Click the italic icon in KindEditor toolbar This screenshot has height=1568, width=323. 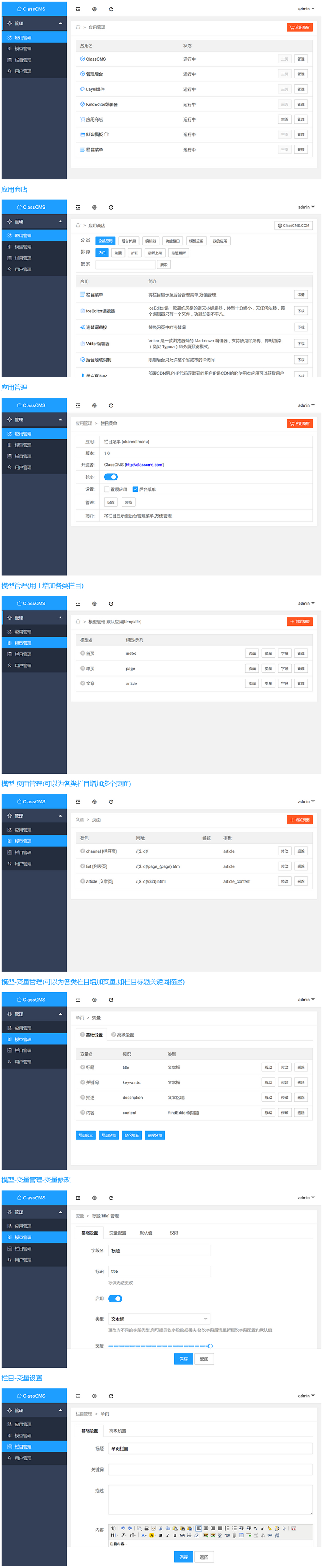point(167,1534)
